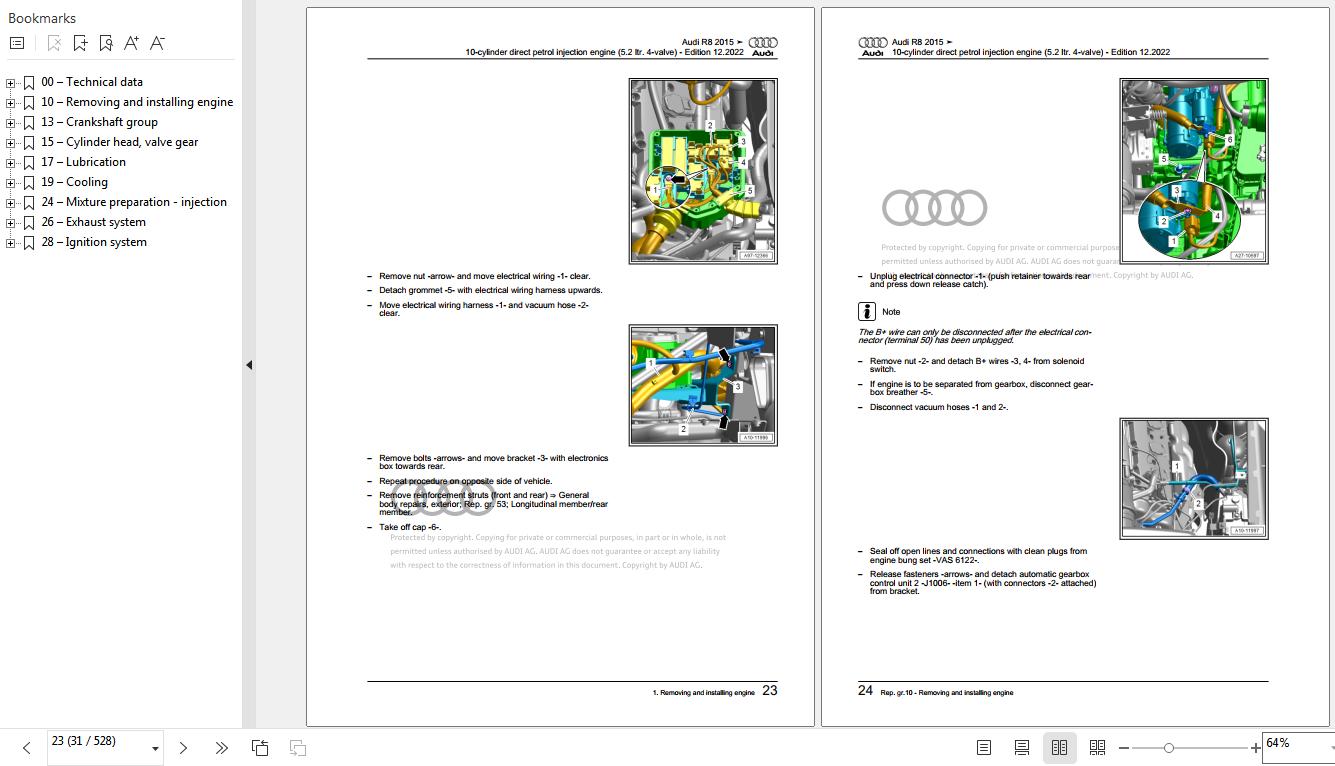Open bookmark options list menu

pyautogui.click(x=17, y=43)
